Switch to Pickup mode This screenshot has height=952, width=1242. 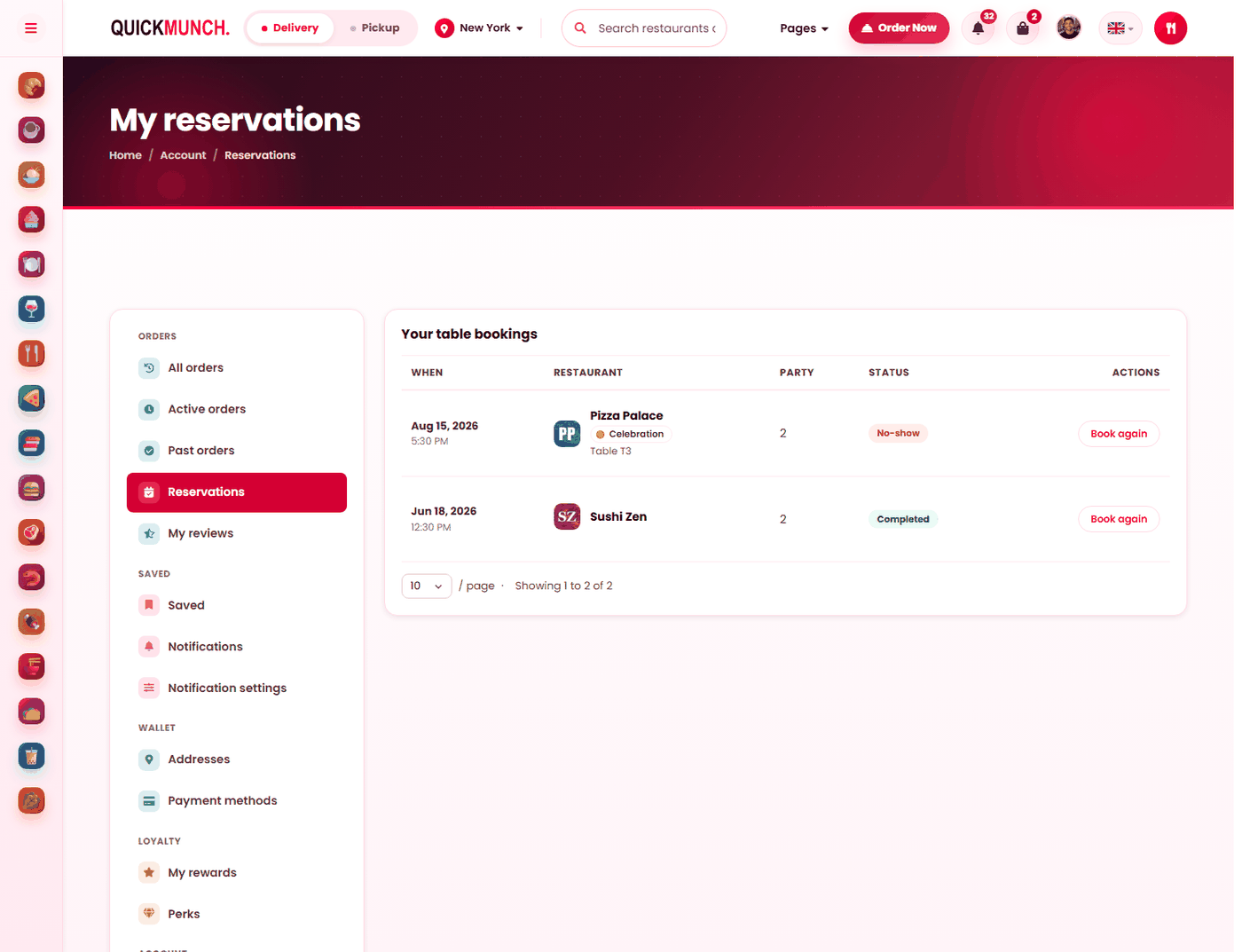[375, 28]
